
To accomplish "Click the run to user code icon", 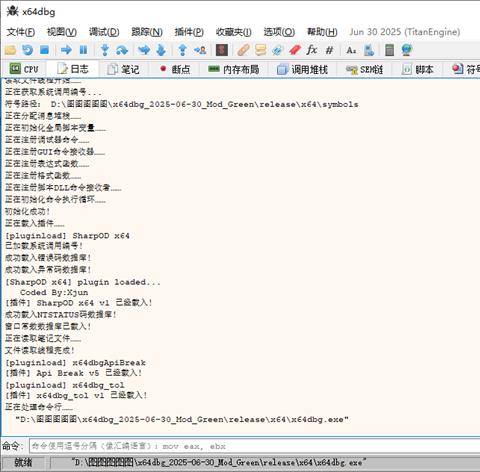I will point(200,50).
